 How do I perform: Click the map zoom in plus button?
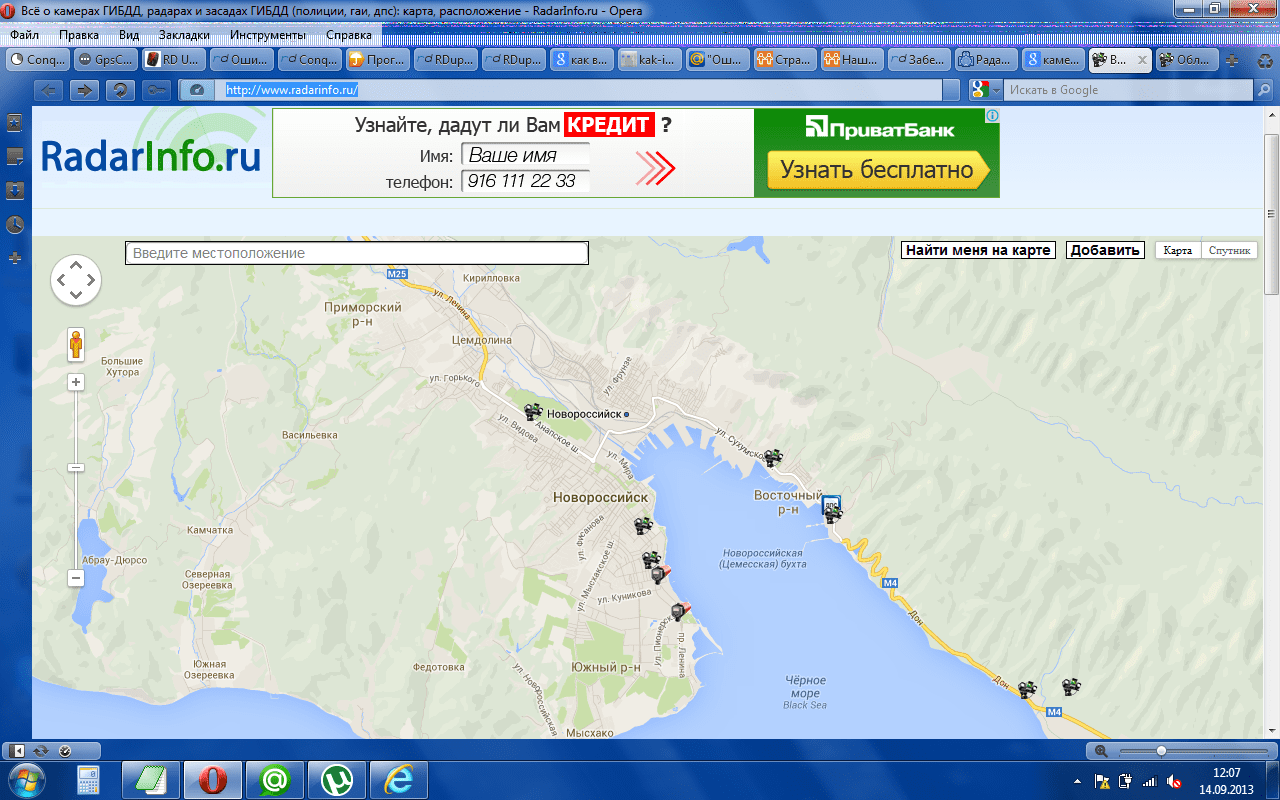(x=76, y=382)
